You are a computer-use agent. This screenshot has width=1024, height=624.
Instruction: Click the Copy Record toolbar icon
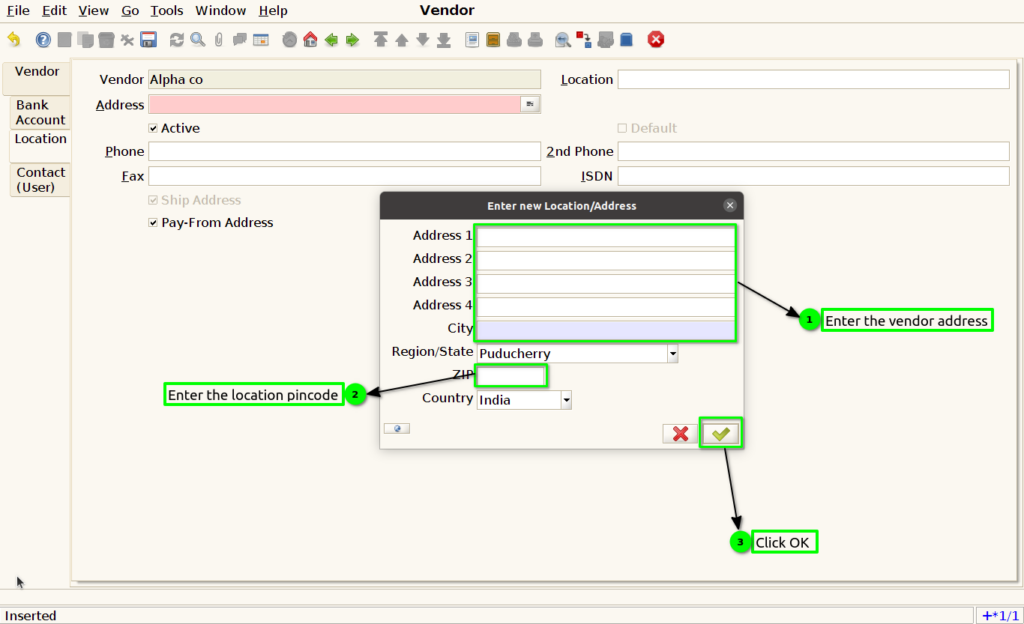pyautogui.click(x=85, y=40)
